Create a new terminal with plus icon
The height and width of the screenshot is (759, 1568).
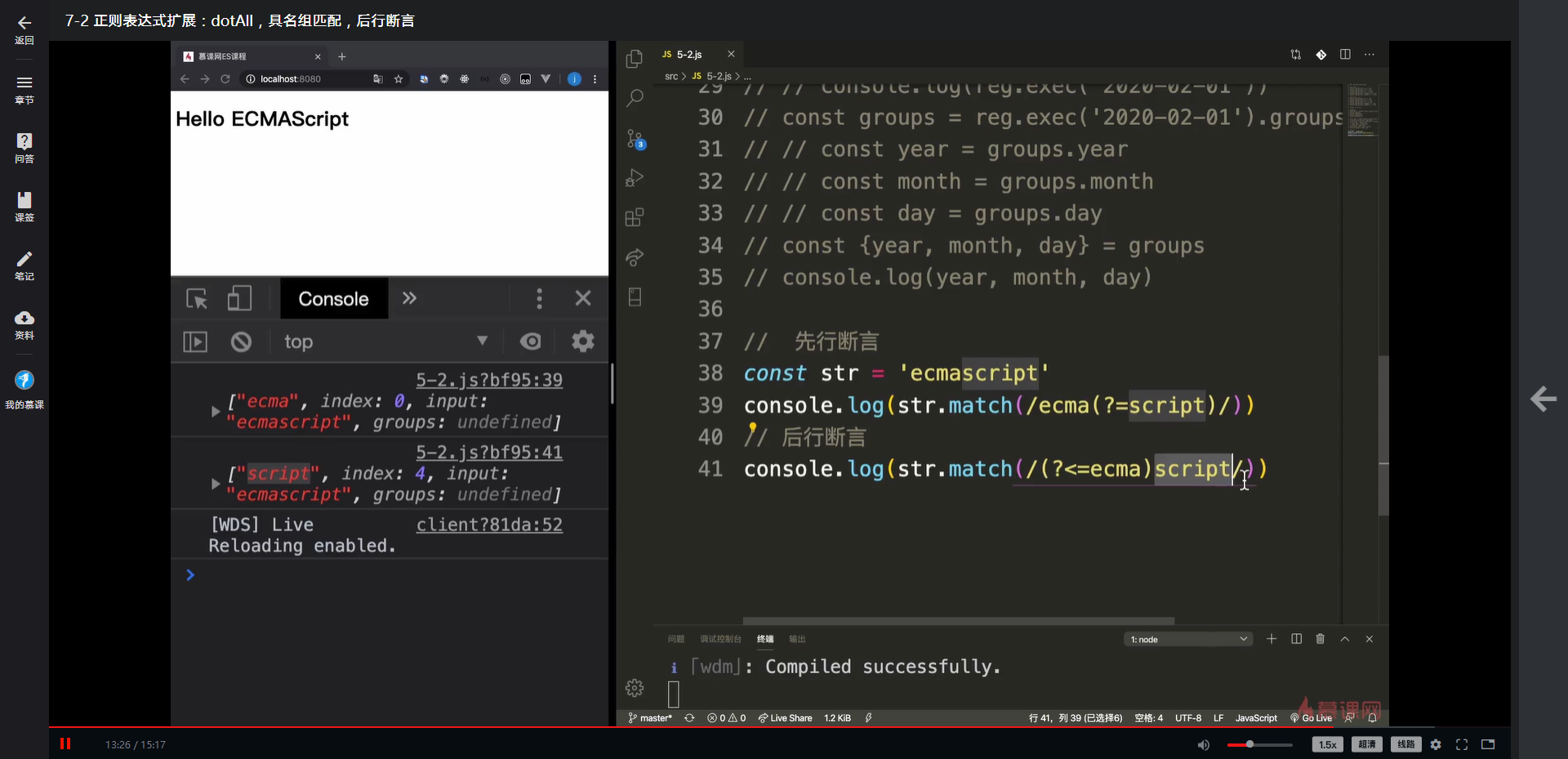point(1272,639)
